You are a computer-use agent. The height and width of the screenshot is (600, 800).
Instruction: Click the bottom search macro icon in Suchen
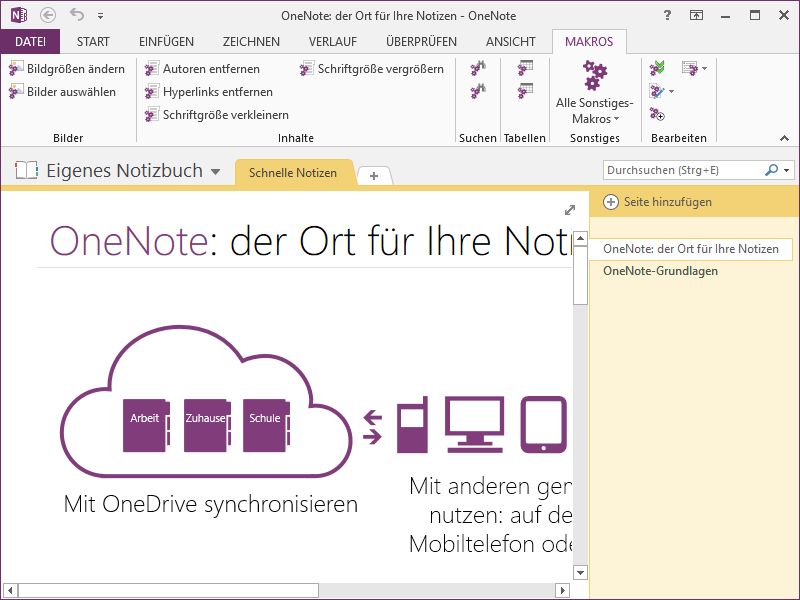pos(478,91)
